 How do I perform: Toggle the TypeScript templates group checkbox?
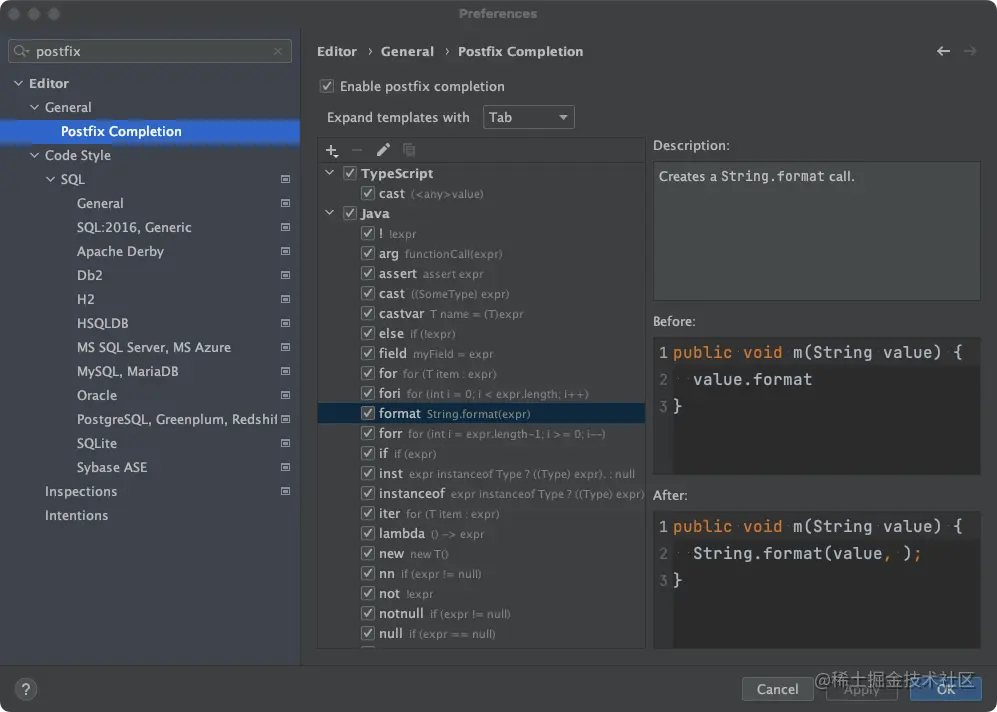point(350,174)
